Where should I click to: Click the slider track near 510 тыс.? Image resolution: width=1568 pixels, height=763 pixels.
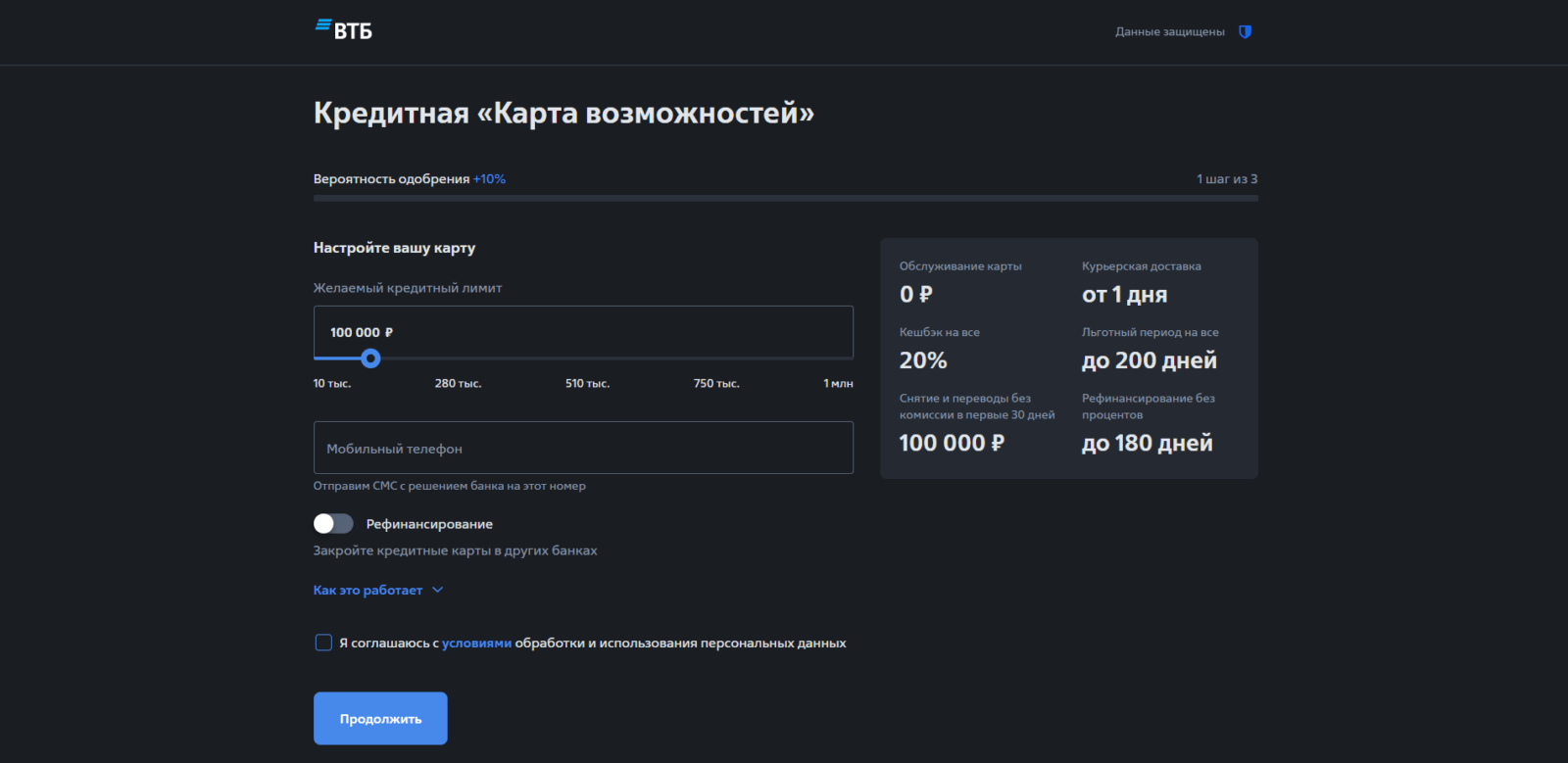587,358
